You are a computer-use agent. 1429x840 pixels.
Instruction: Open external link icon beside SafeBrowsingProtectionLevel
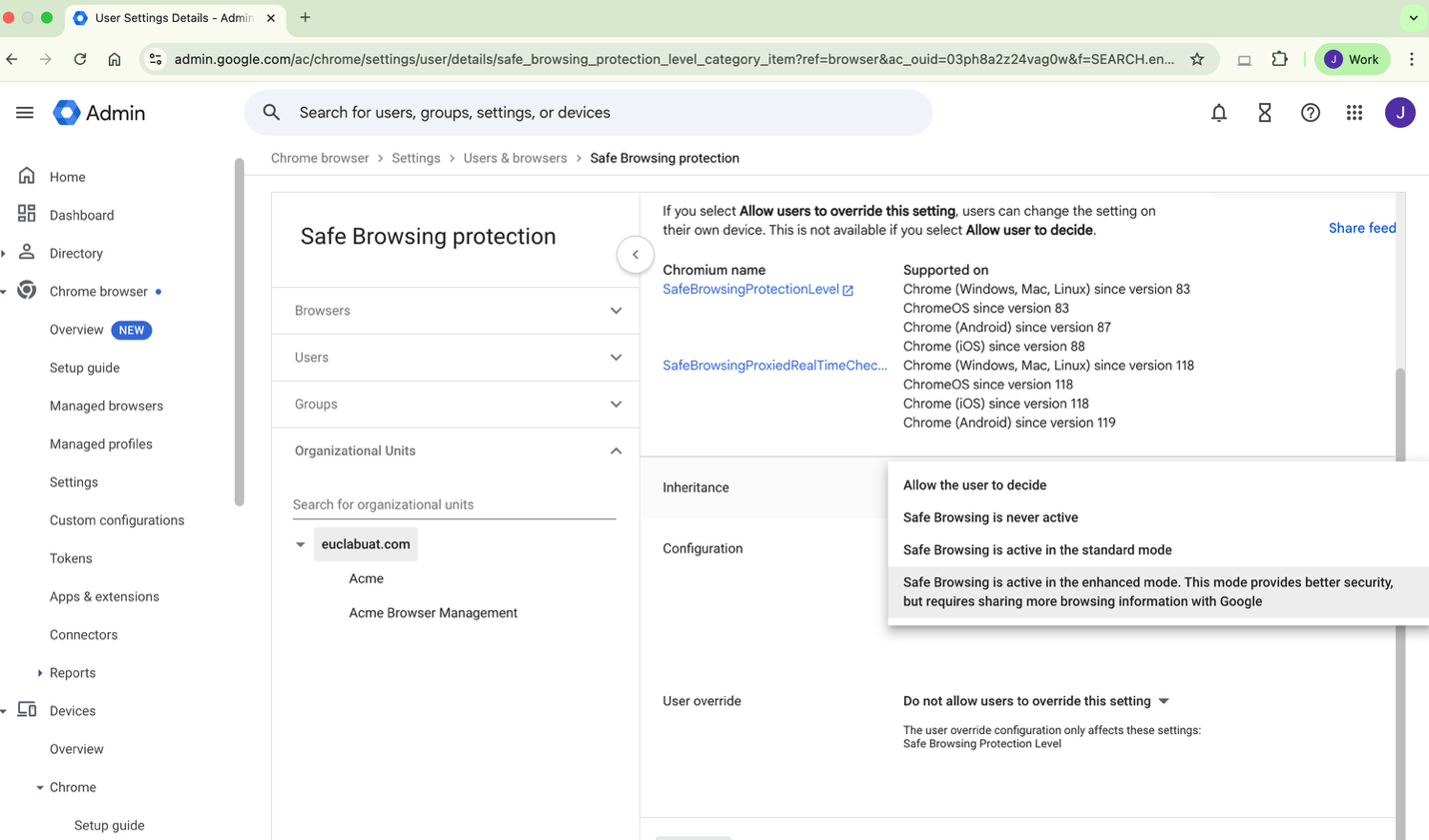[847, 291]
